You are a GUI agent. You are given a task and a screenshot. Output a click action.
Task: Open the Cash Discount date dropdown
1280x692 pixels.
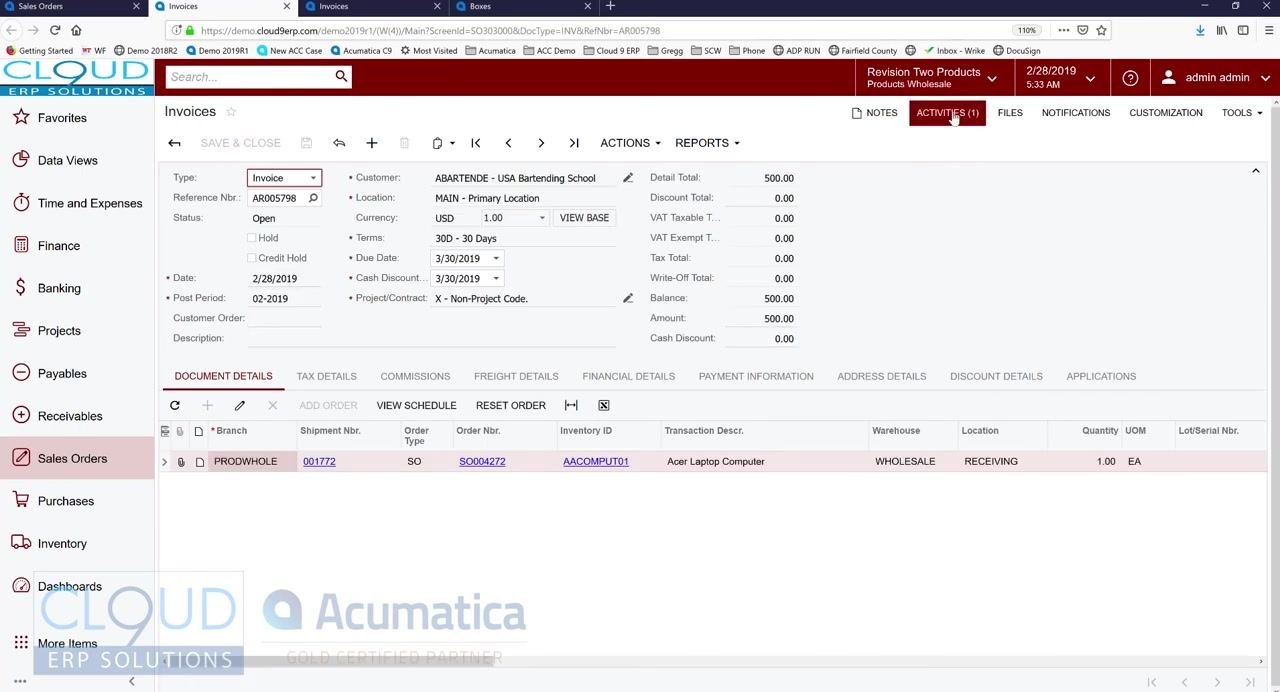[495, 278]
